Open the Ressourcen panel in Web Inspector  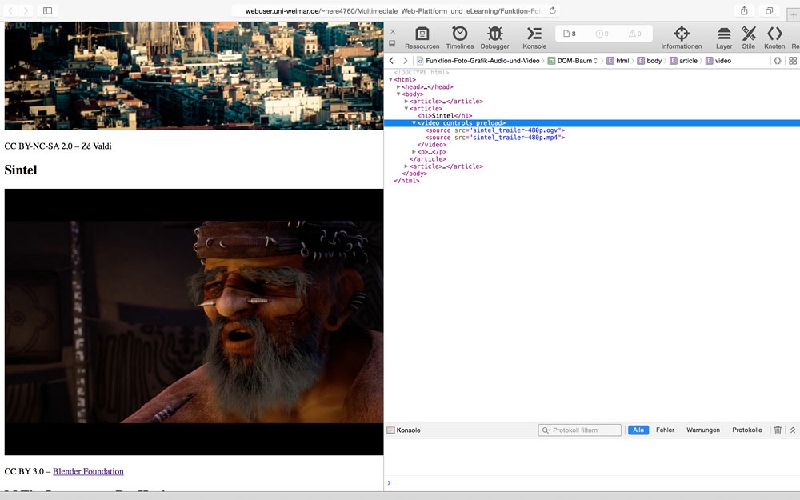(422, 38)
